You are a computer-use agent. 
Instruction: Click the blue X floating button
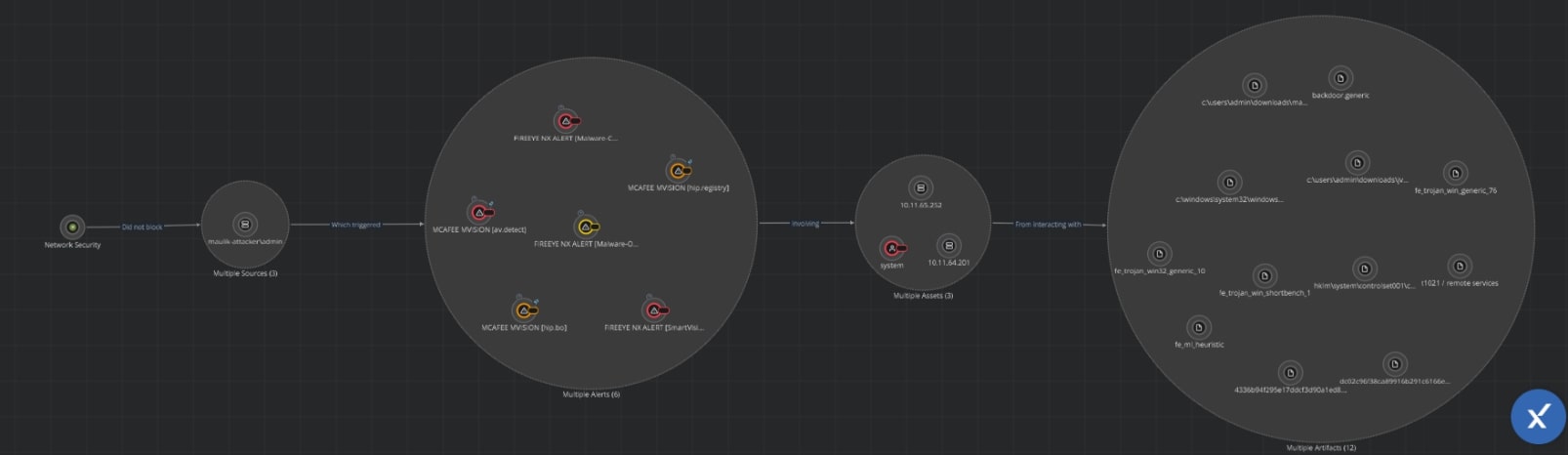[1538, 417]
